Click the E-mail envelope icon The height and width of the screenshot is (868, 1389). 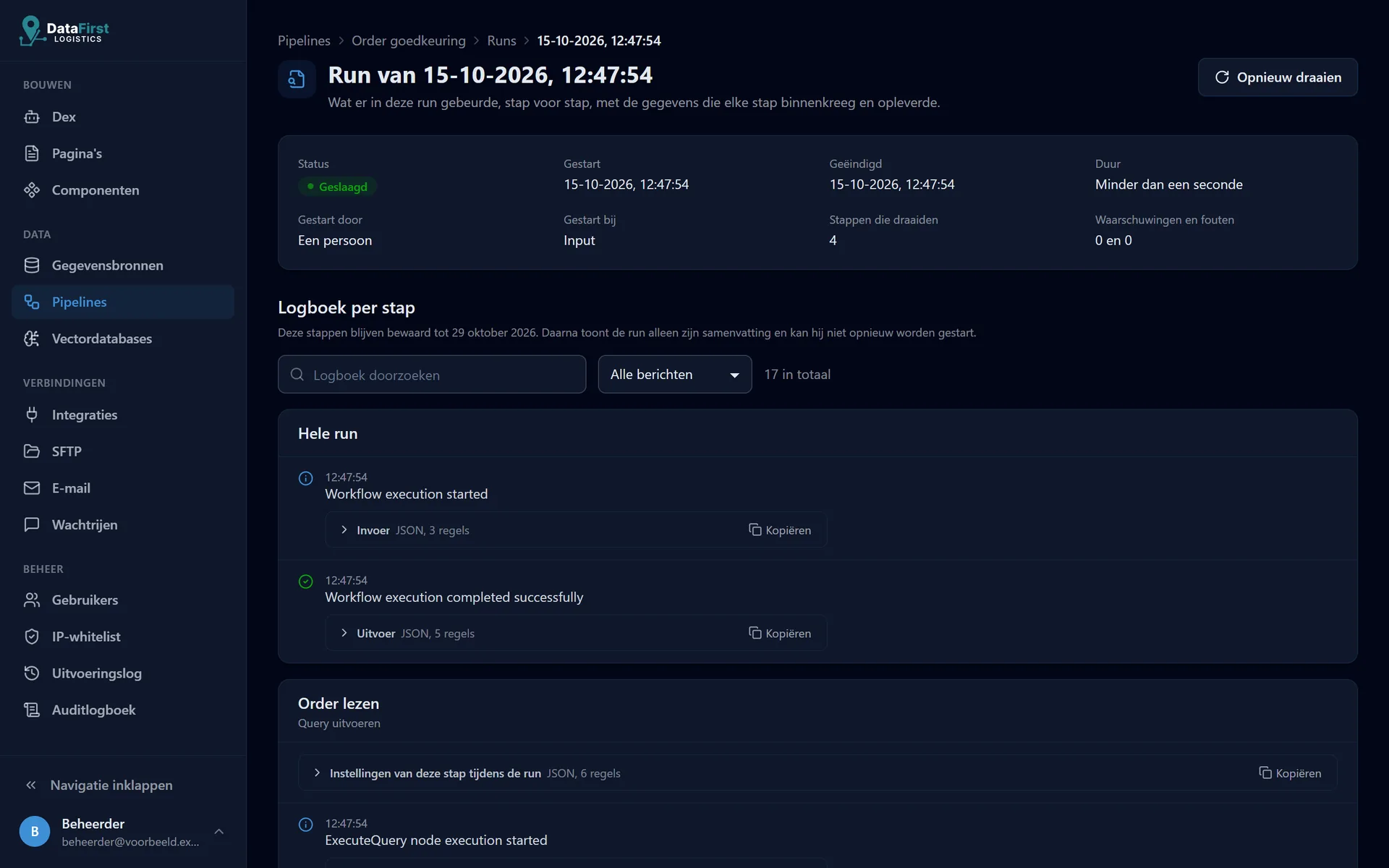(32, 488)
